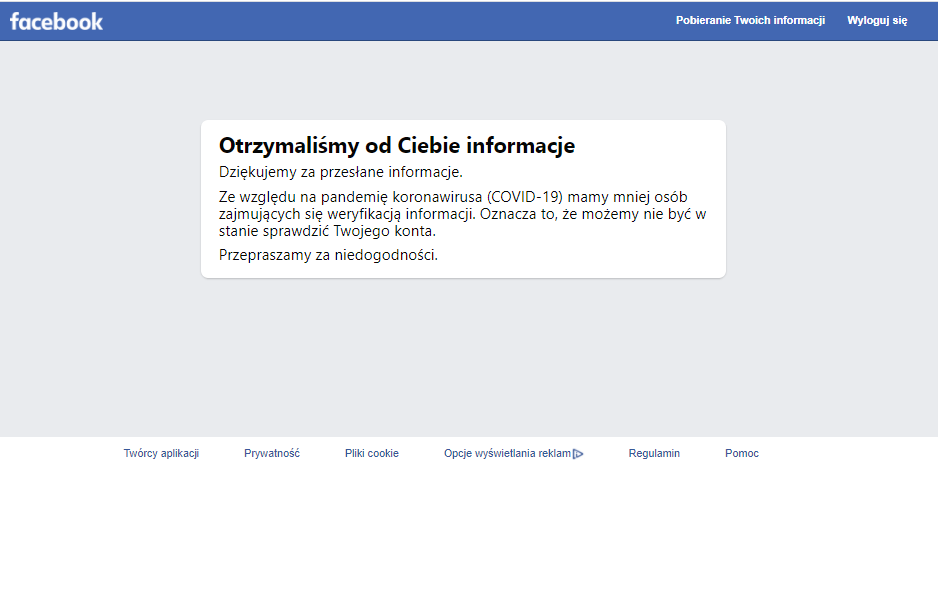
Task: Click the COVID-19 pandemic paragraph
Action: click(462, 214)
